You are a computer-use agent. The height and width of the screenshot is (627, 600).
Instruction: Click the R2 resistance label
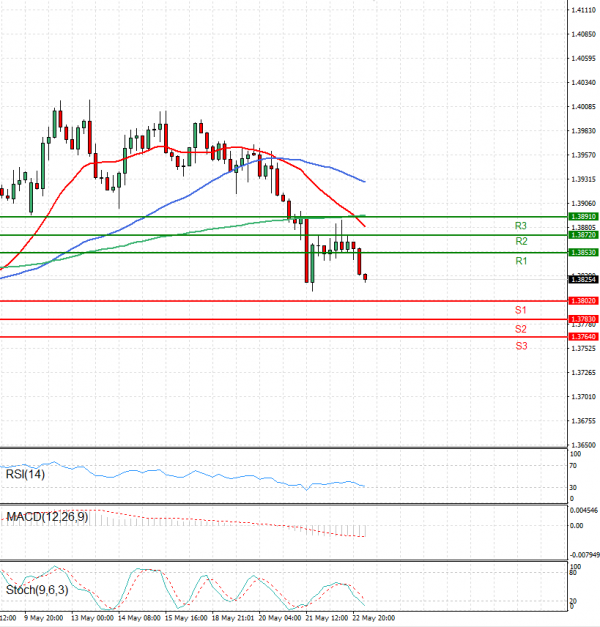tap(521, 241)
